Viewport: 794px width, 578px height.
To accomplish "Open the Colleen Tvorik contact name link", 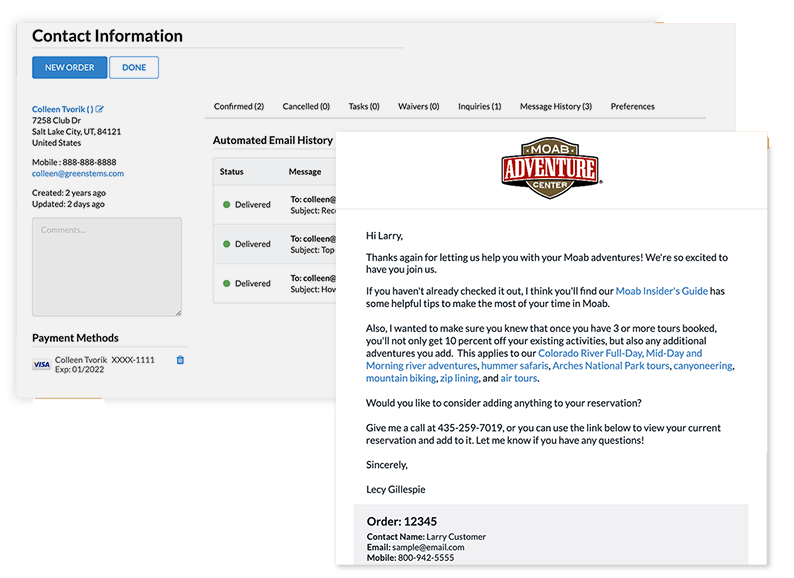I will (x=62, y=109).
